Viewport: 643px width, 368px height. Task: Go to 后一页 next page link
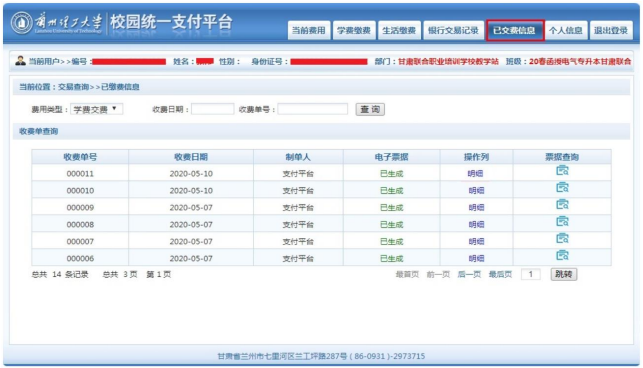tap(469, 274)
